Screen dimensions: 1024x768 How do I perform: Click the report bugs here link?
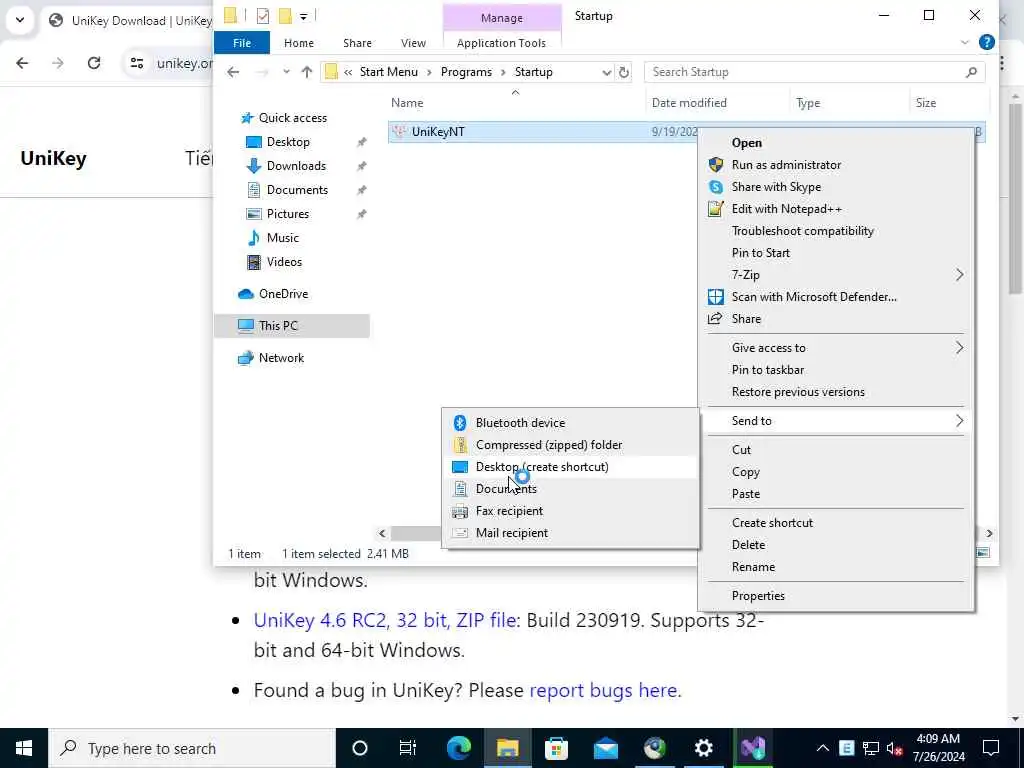click(603, 690)
